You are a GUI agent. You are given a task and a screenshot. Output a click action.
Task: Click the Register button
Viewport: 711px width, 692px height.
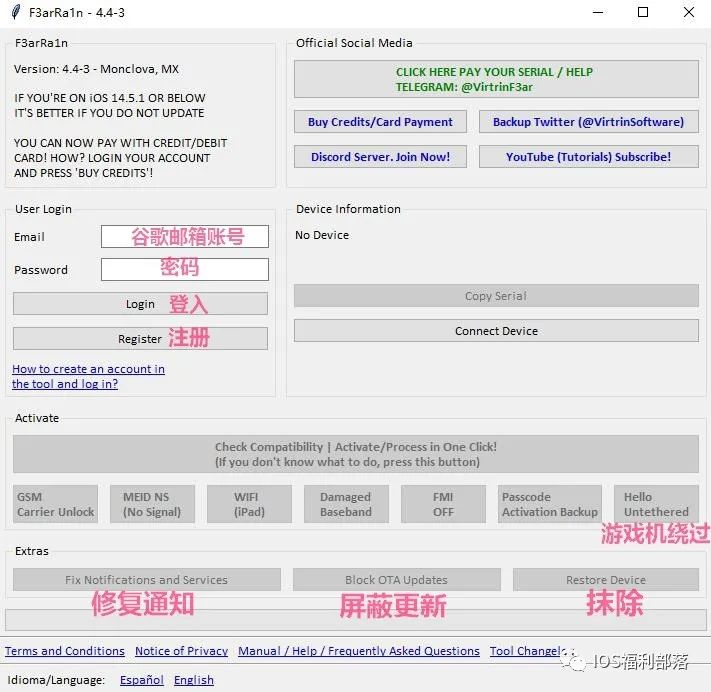click(140, 338)
